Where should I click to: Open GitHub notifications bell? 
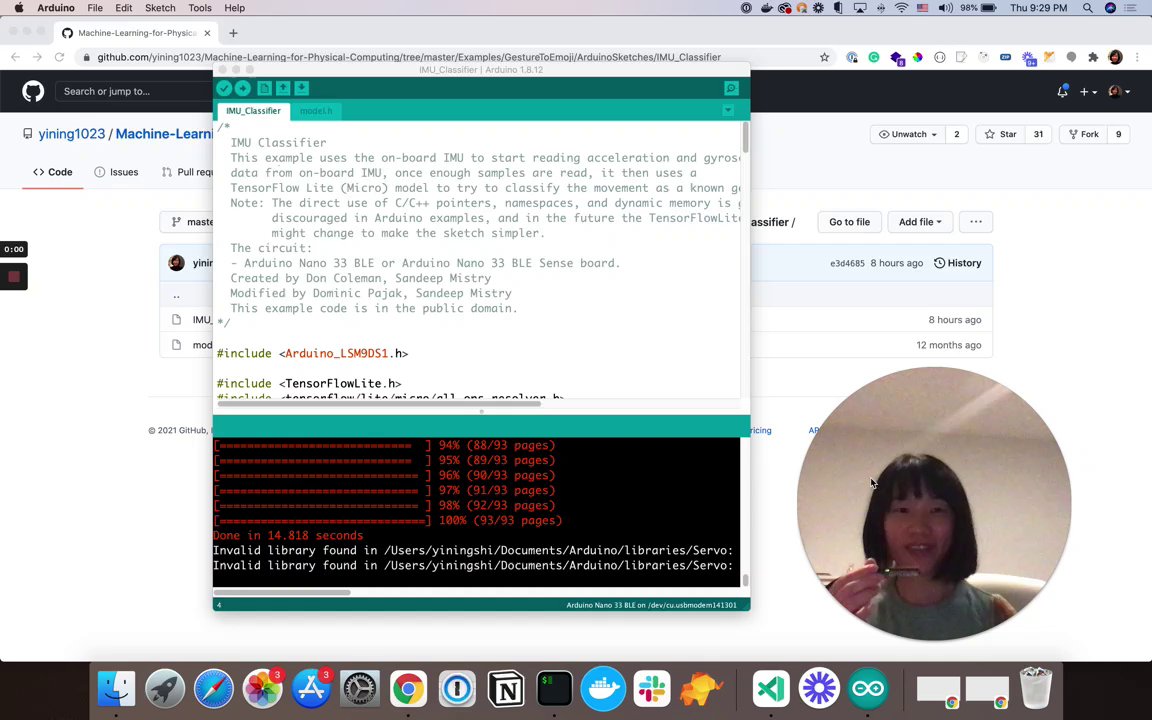[1062, 91]
